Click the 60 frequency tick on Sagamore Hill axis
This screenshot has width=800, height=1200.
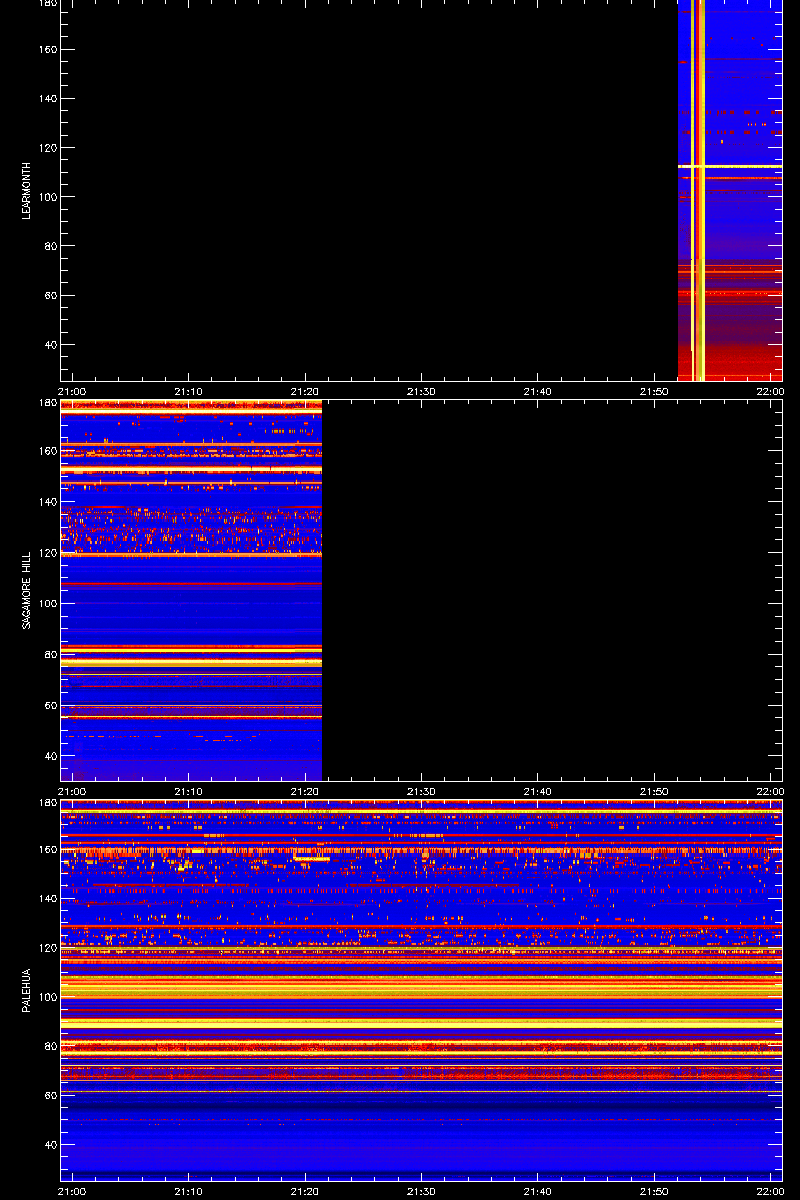[x=50, y=706]
